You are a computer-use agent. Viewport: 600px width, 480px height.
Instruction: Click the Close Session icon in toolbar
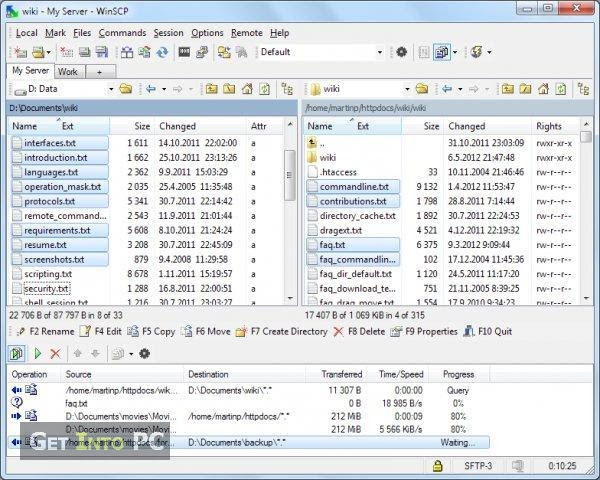[67, 52]
